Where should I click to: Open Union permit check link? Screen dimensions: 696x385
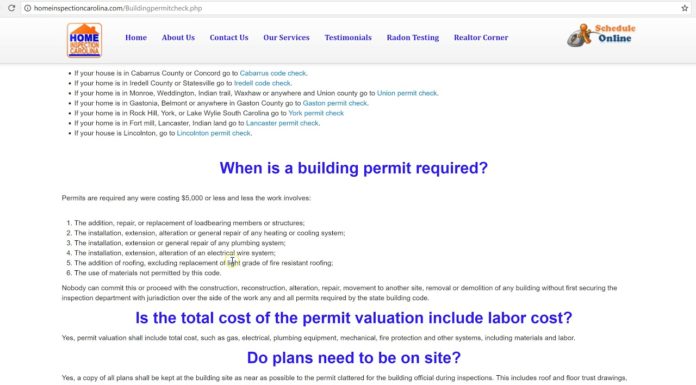point(407,93)
